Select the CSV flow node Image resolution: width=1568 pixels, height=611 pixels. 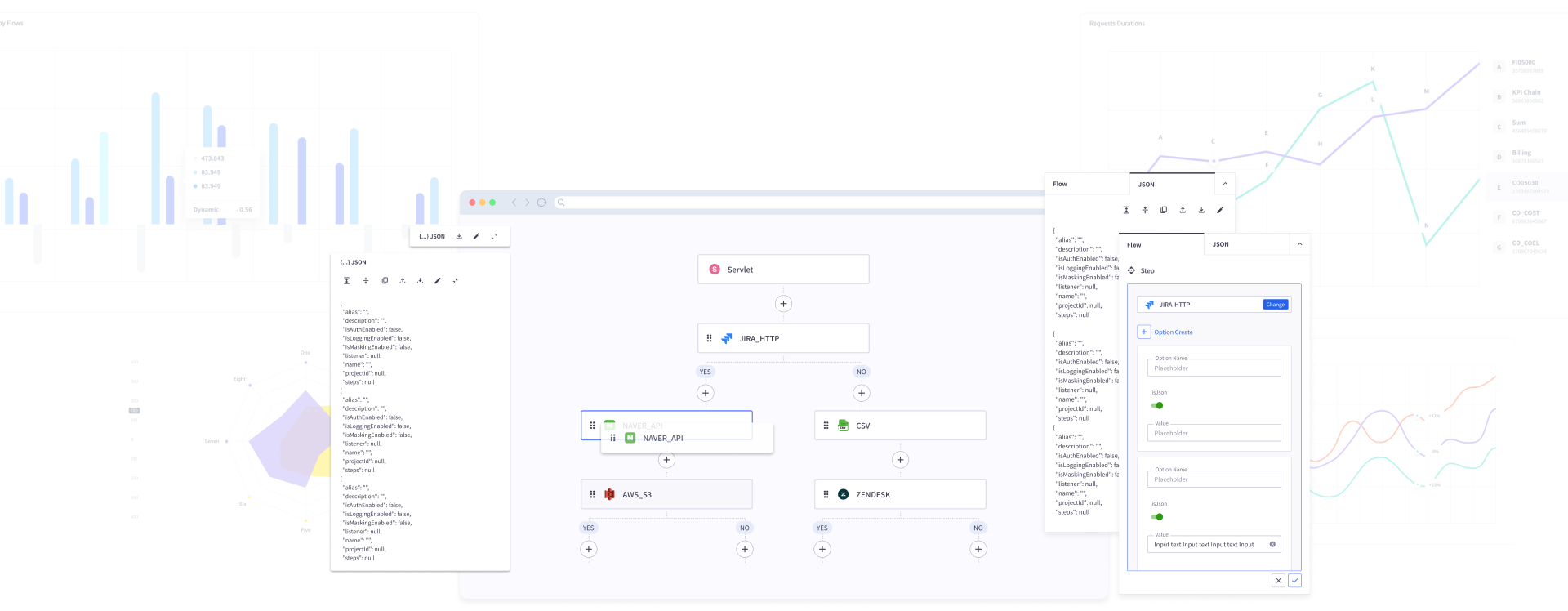click(900, 426)
